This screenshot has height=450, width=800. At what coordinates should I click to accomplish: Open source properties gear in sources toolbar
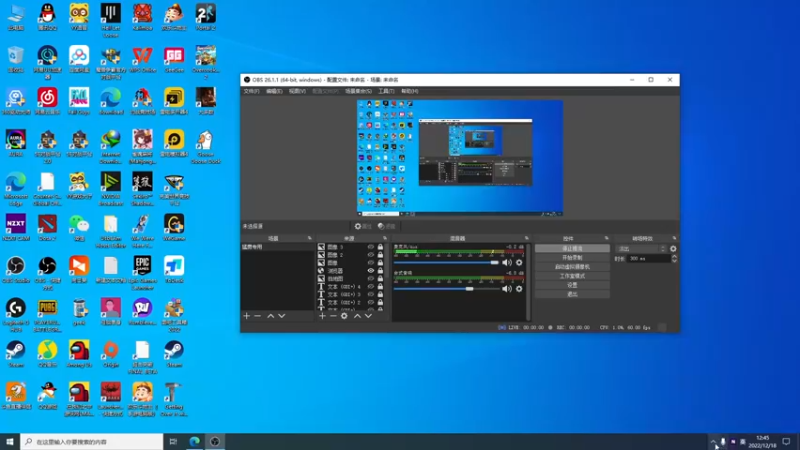(x=344, y=316)
